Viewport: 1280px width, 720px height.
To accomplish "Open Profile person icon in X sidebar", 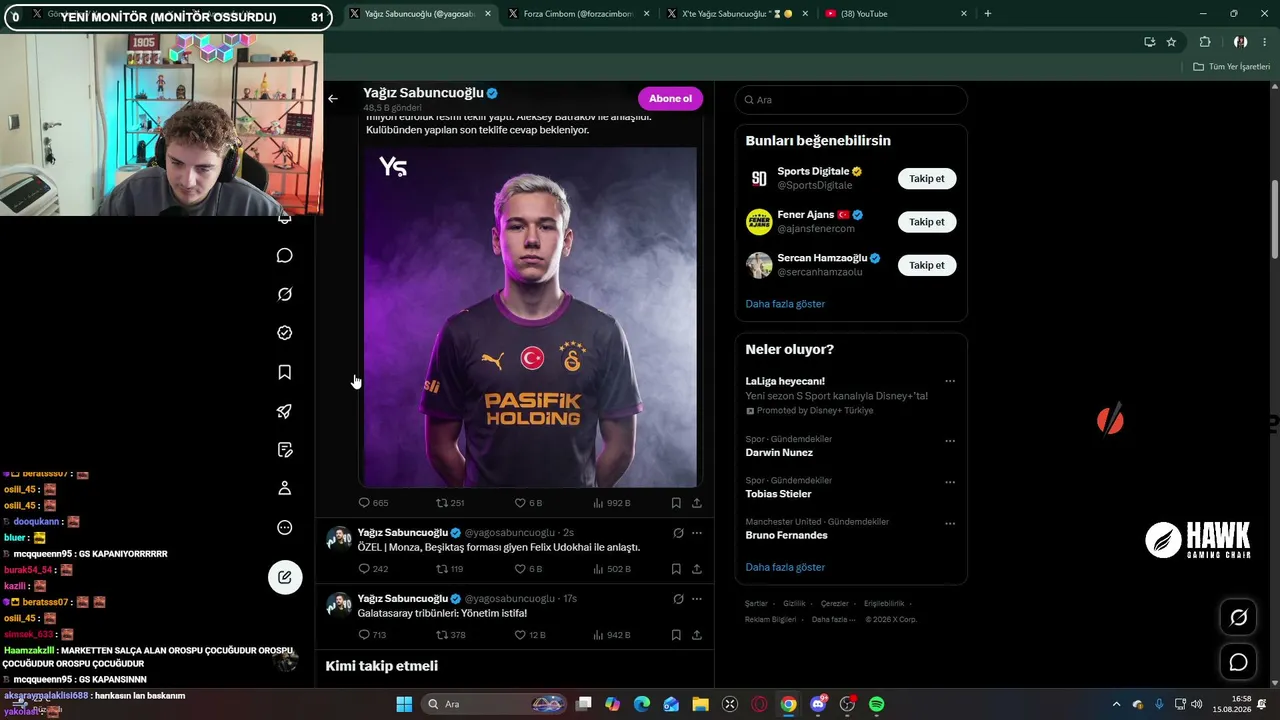I will click(x=285, y=488).
